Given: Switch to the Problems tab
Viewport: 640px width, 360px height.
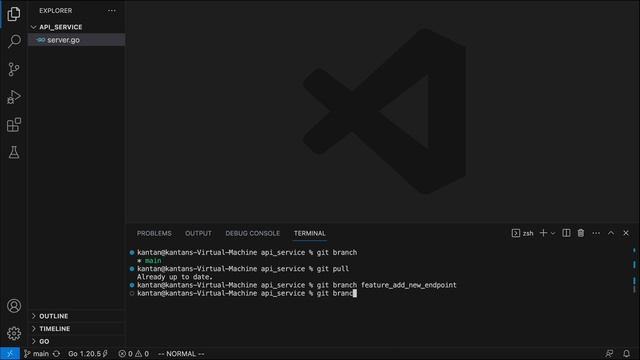Looking at the screenshot, I should click(x=154, y=233).
